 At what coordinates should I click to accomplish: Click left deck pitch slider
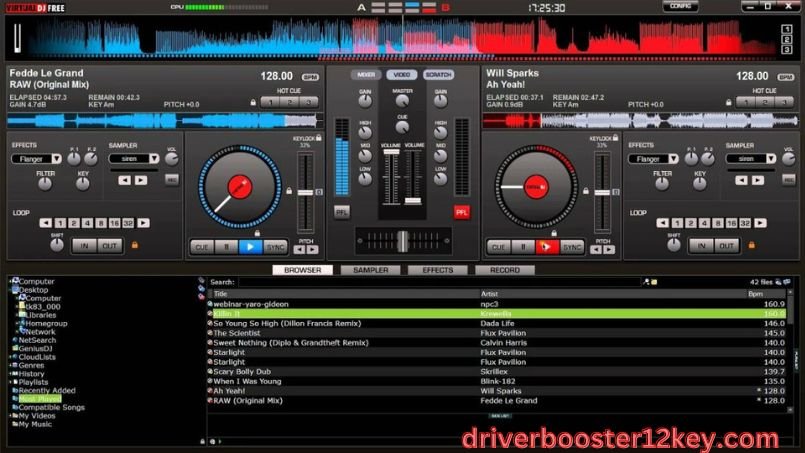point(305,193)
